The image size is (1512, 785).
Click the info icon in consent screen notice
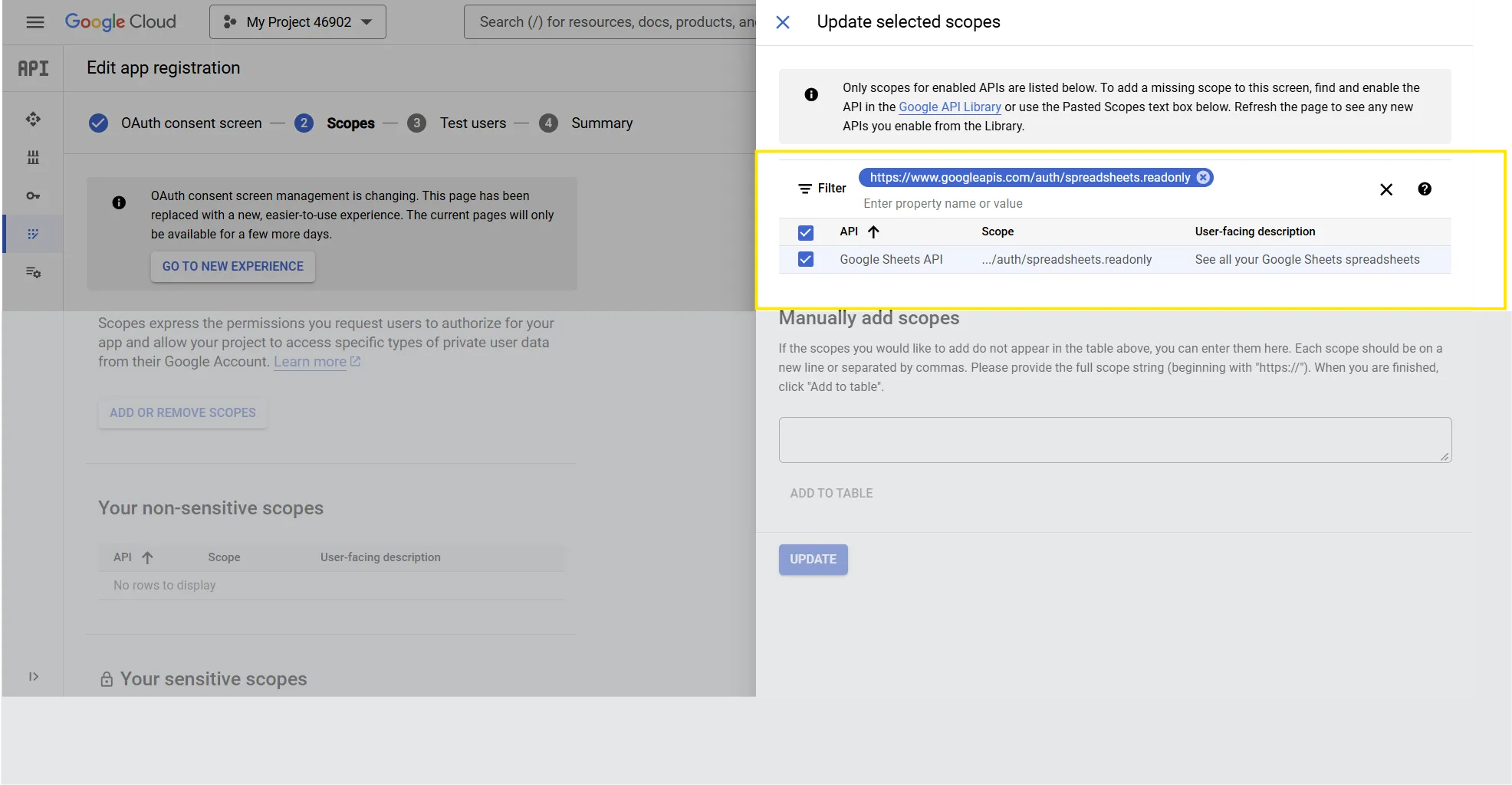click(x=119, y=202)
